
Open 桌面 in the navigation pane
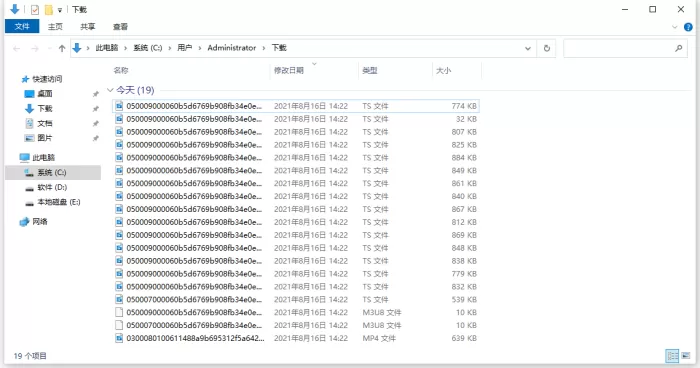tap(45, 94)
